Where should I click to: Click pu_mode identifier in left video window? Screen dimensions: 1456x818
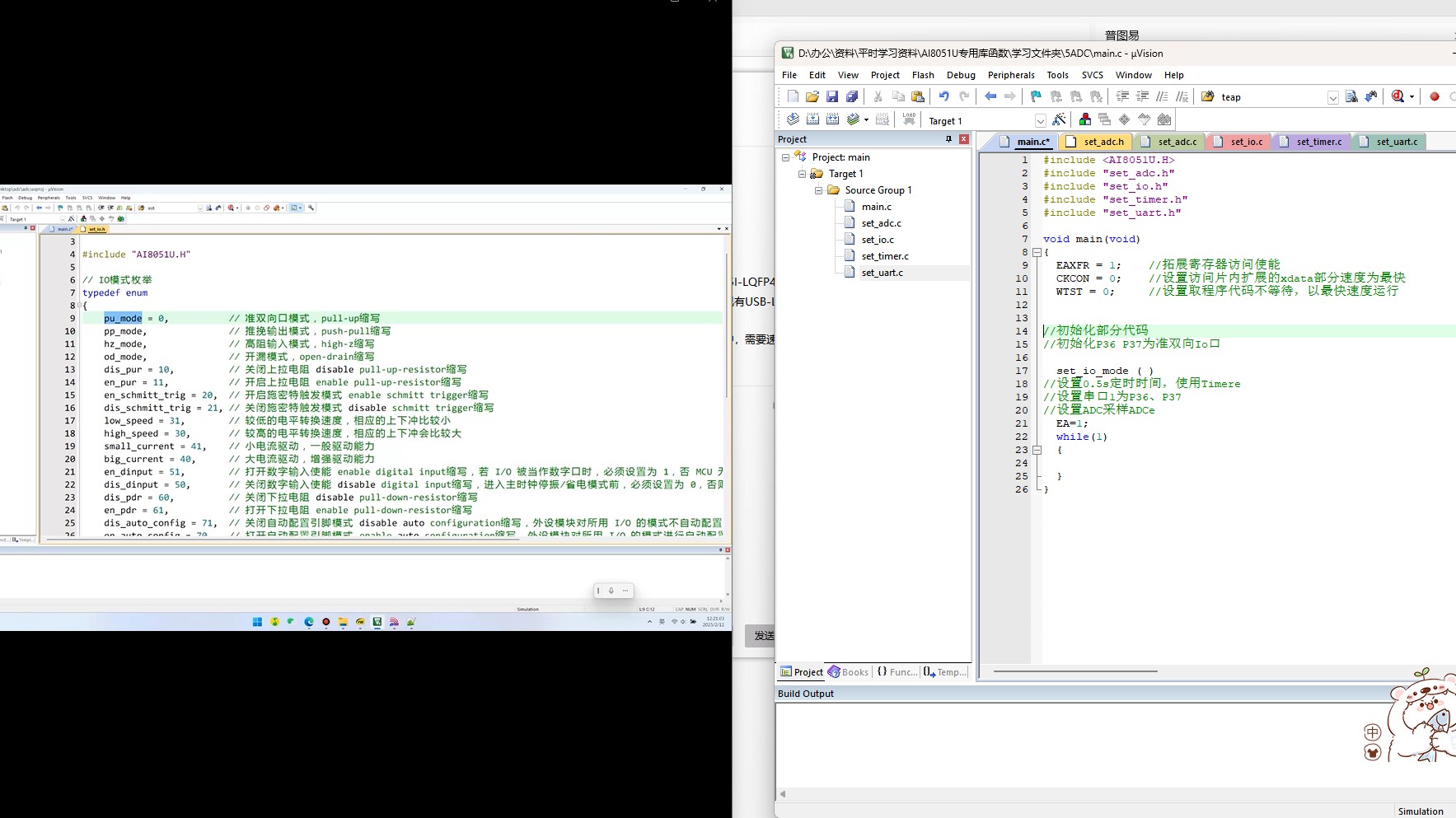[x=123, y=318]
